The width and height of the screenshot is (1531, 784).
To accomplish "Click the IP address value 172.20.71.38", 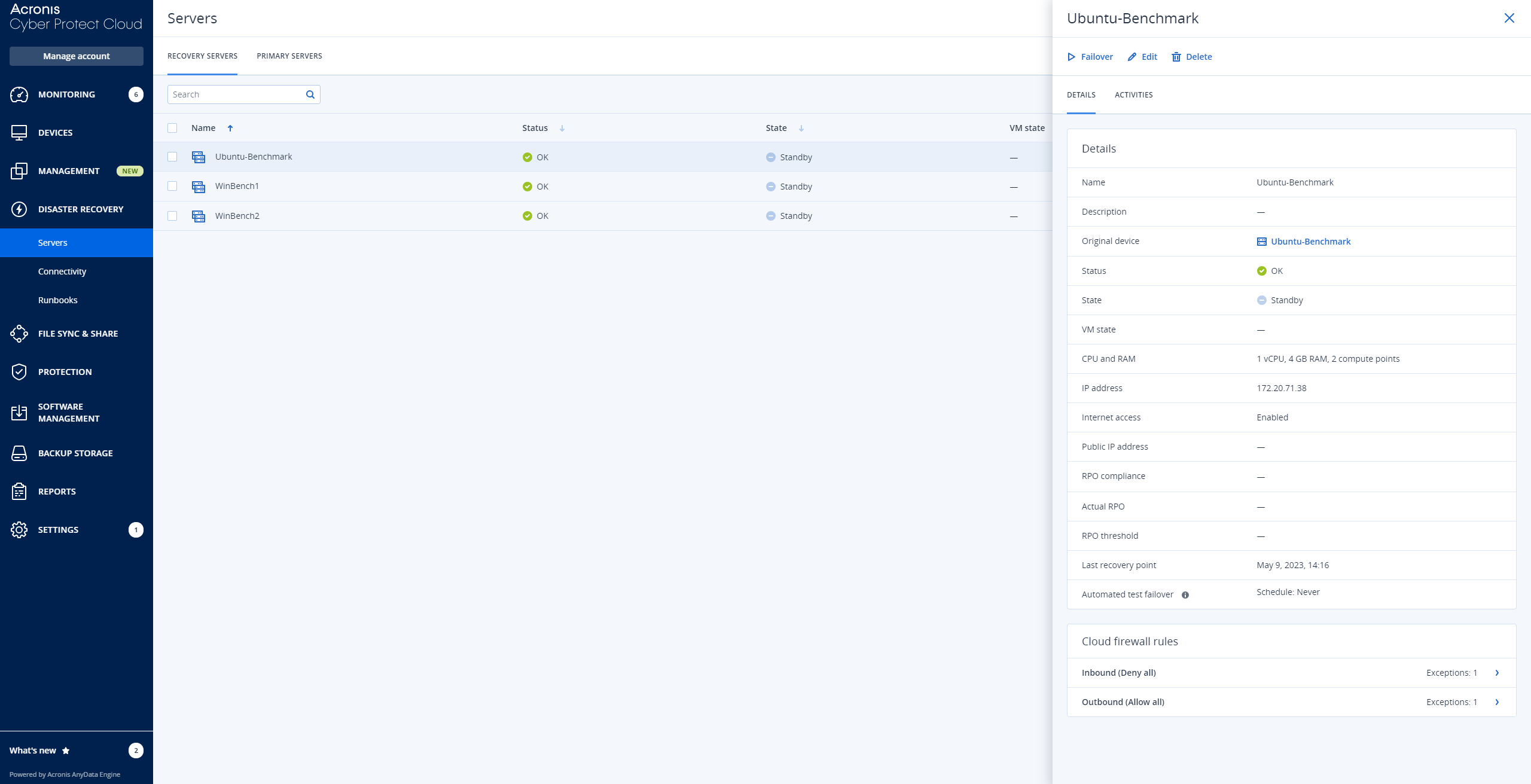I will pyautogui.click(x=1282, y=388).
